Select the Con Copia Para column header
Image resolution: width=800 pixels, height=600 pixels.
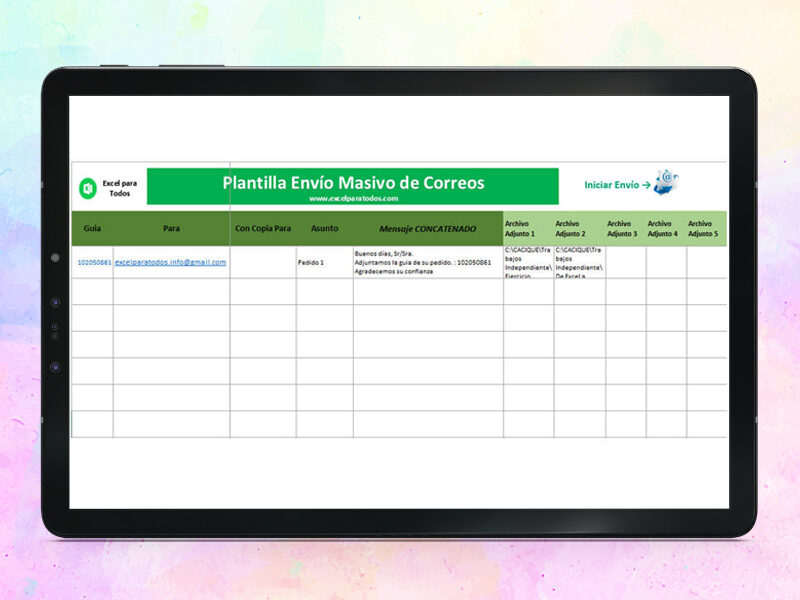[x=263, y=228]
